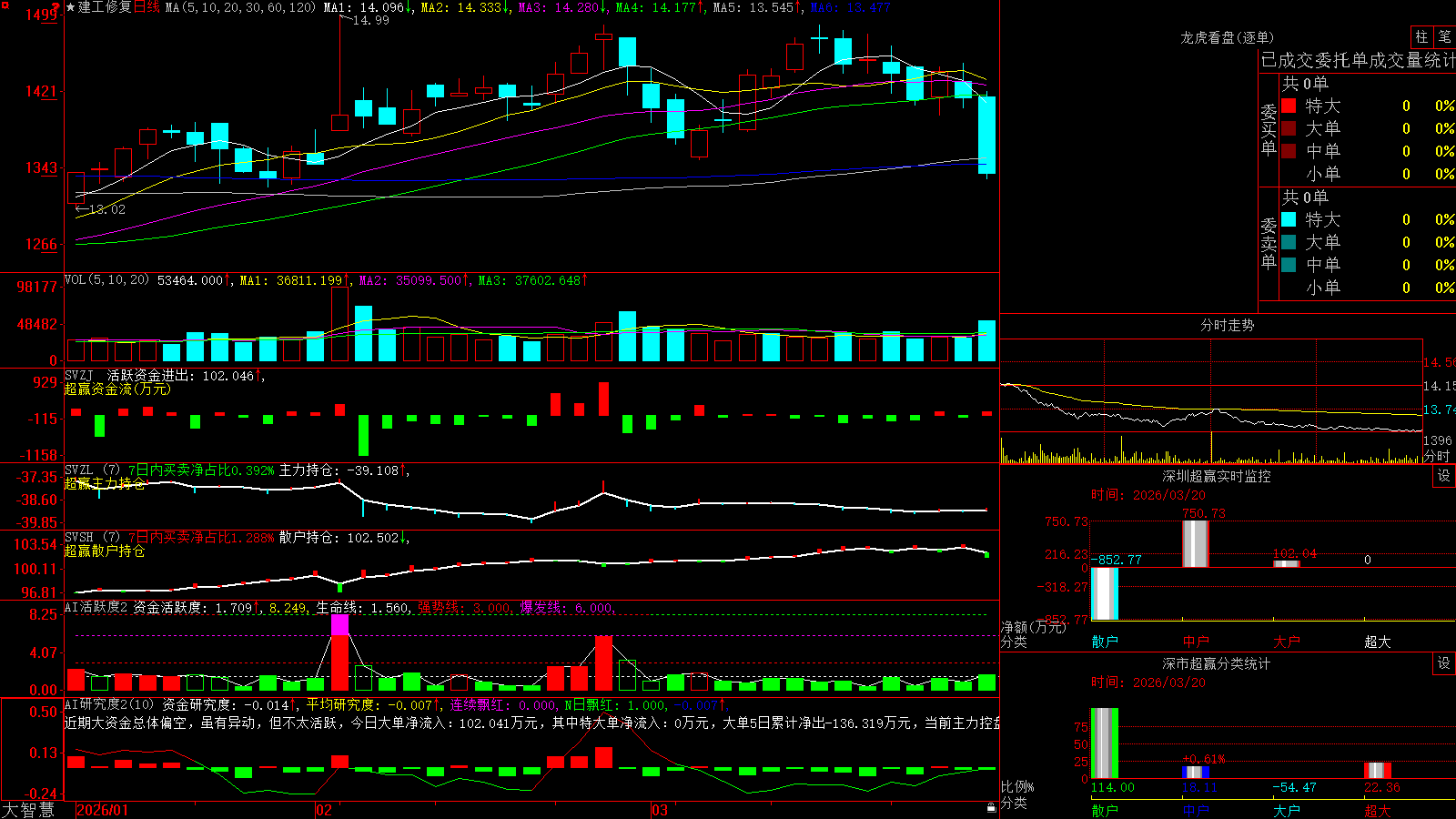The height and width of the screenshot is (819, 1456).
Task: Click the 1421 price axis label
Action: click(x=40, y=91)
